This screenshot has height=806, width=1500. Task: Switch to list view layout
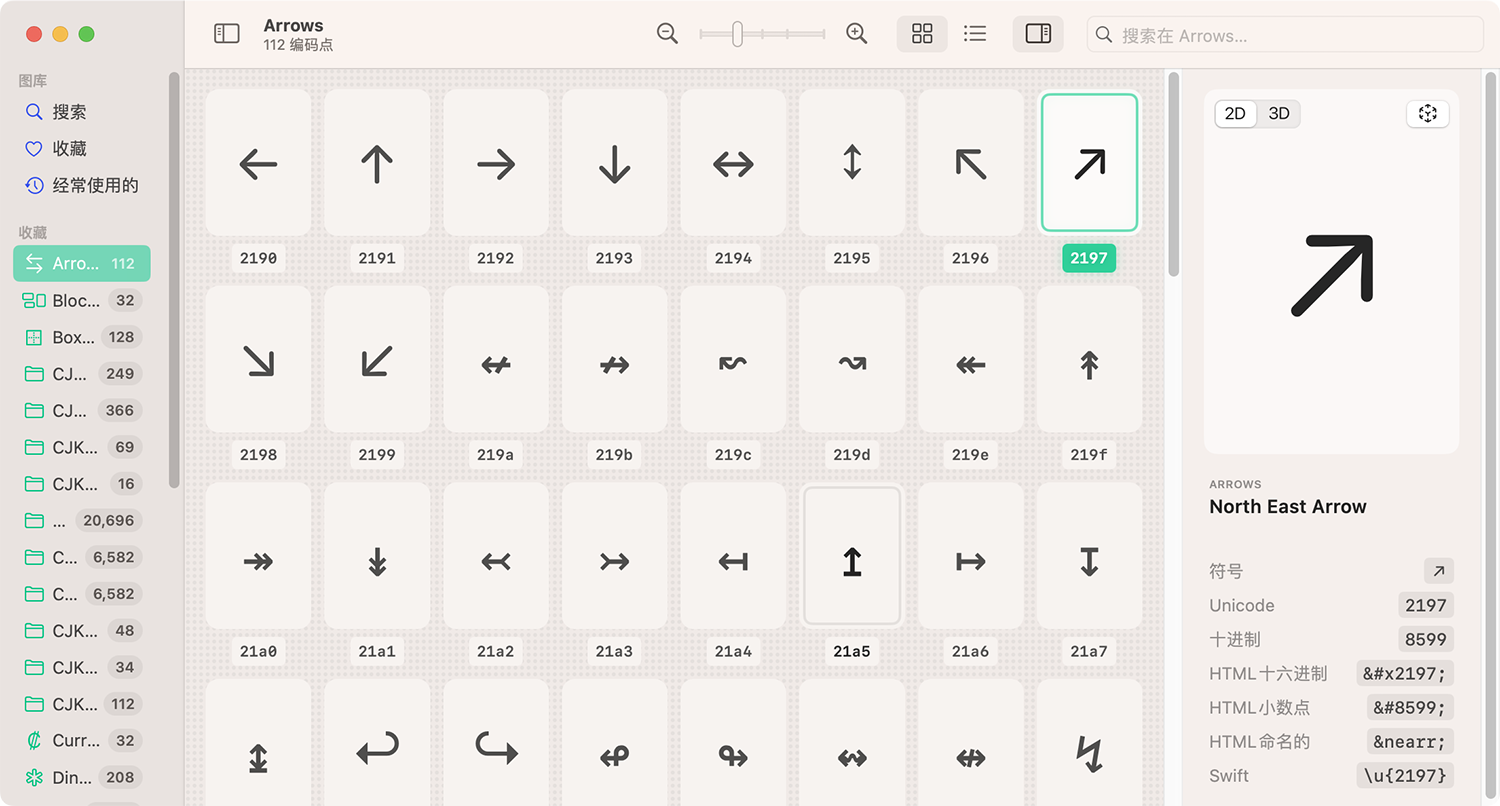click(975, 33)
